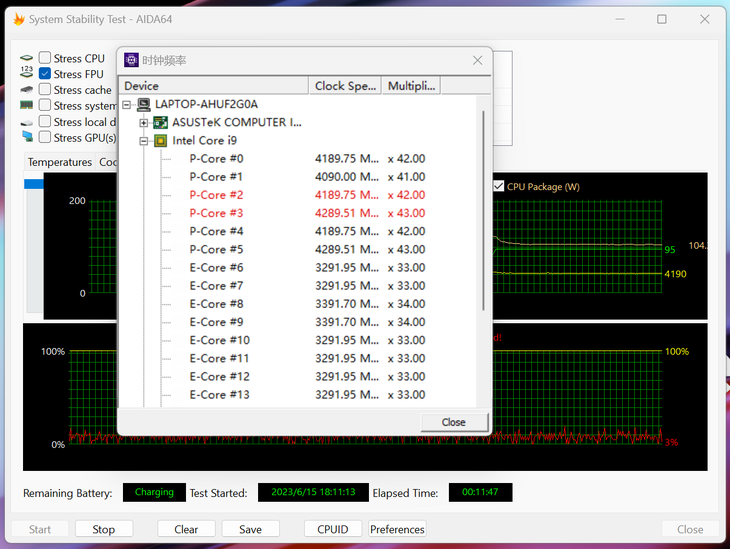This screenshot has height=549, width=730.
Task: Click the clock frequency dialog purple chip icon
Action: [131, 60]
